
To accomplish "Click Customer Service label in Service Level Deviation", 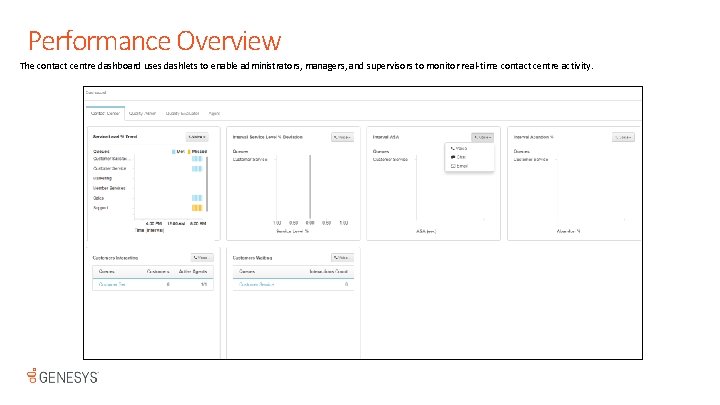I will 250,159.
